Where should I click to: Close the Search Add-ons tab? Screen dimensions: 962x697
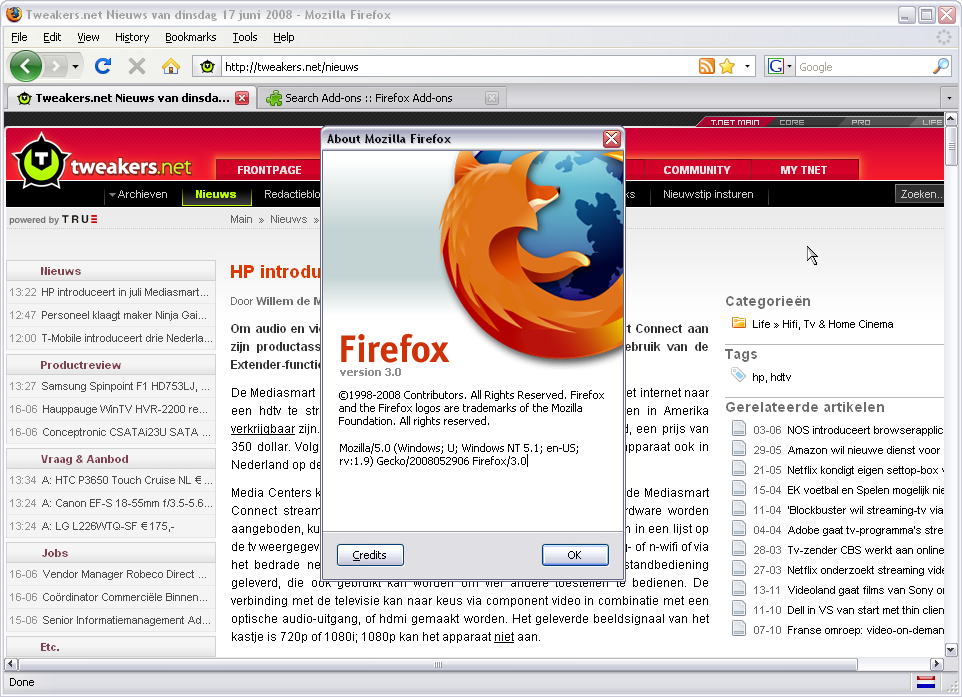click(491, 98)
